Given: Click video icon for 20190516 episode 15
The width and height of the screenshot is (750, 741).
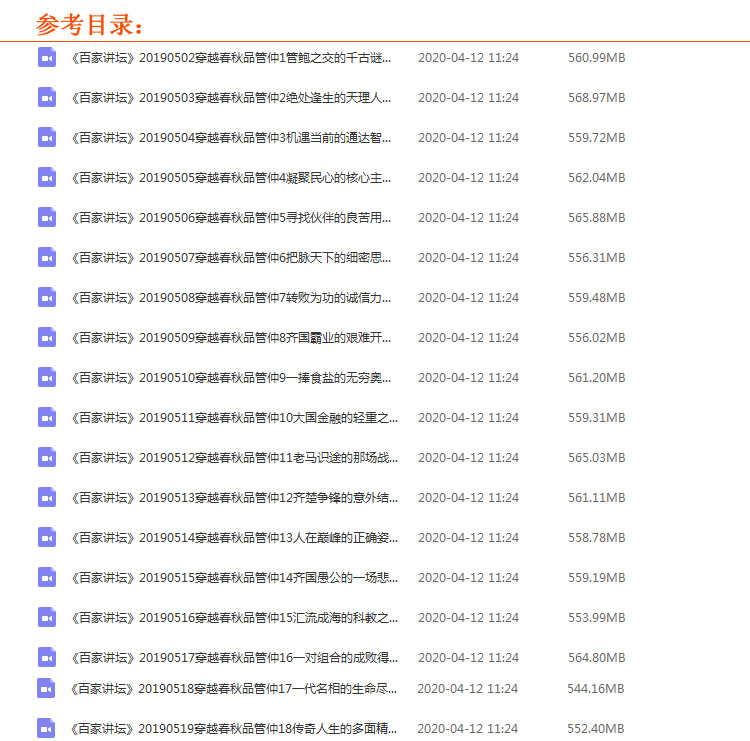Looking at the screenshot, I should click(x=47, y=618).
